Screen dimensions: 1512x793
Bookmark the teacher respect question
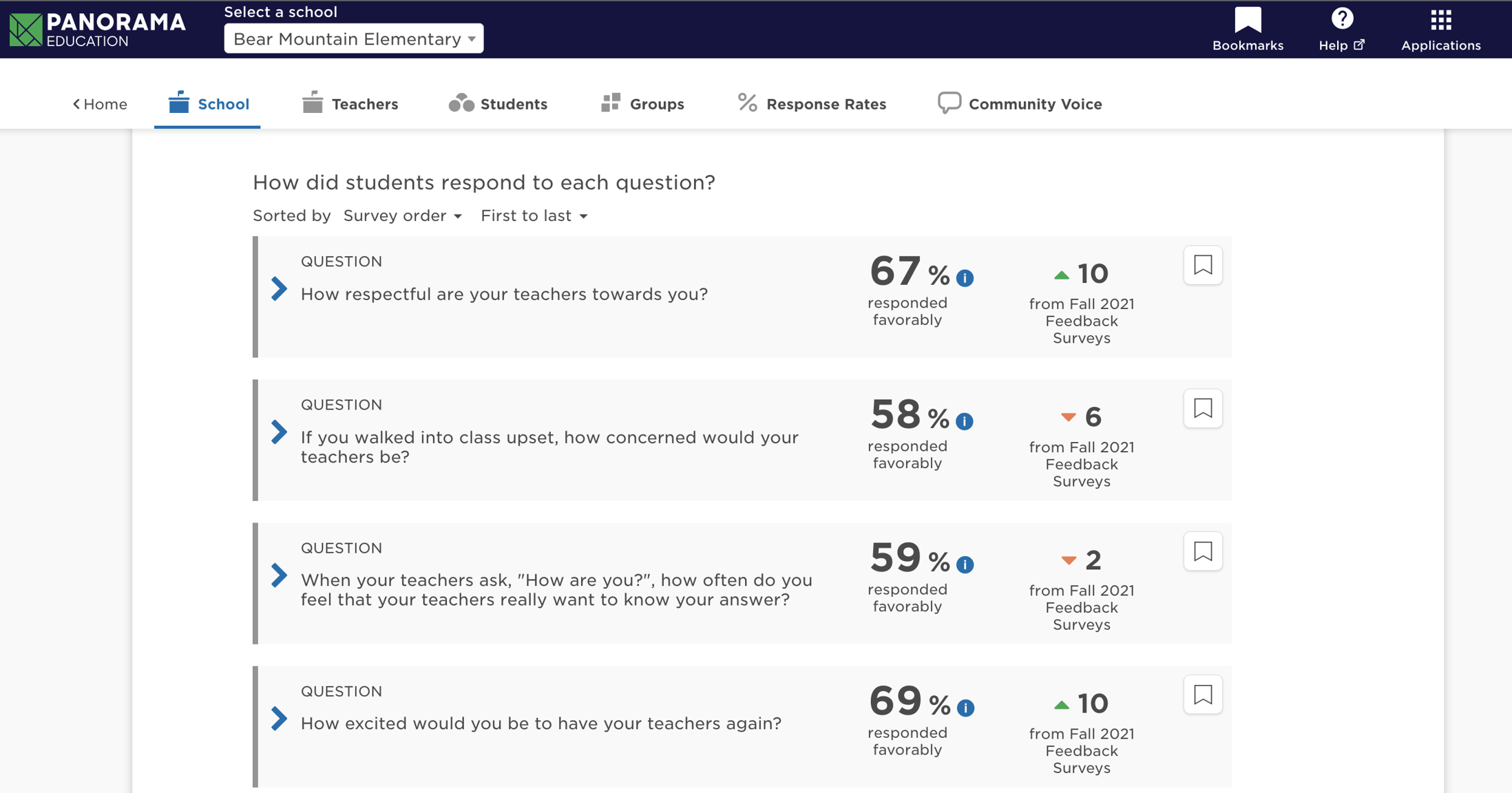click(x=1202, y=265)
